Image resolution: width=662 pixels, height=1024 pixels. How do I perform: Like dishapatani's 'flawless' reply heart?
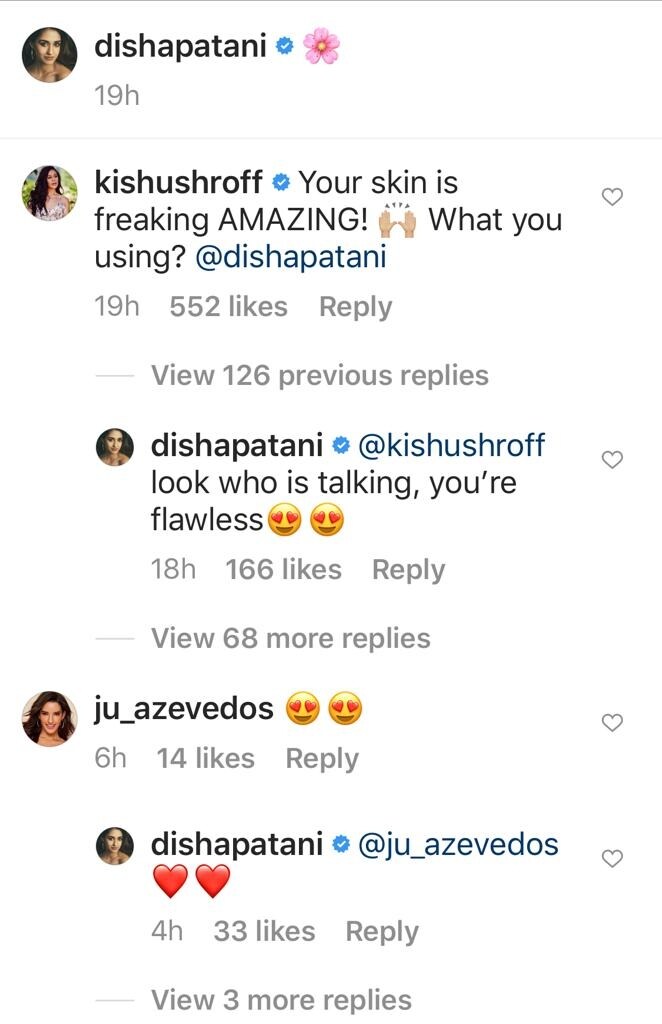(612, 460)
